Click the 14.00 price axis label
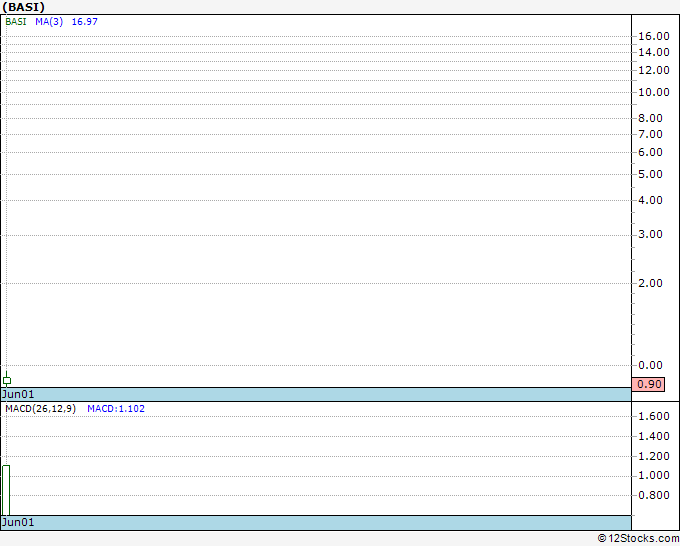 point(654,52)
